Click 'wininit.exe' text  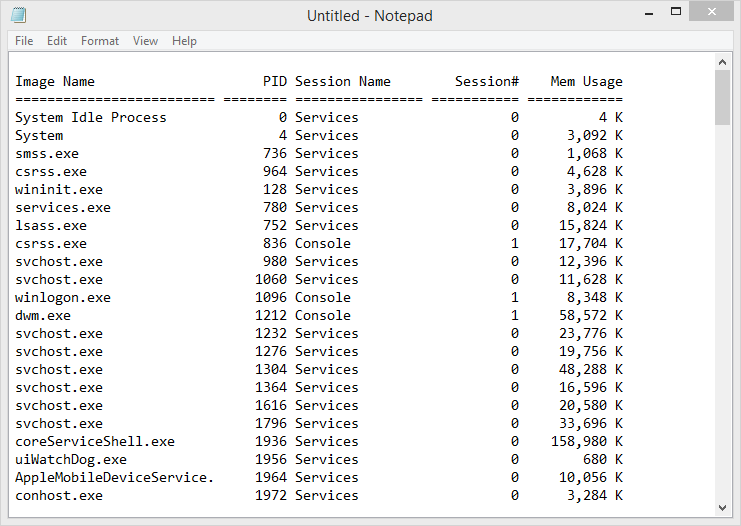point(59,190)
